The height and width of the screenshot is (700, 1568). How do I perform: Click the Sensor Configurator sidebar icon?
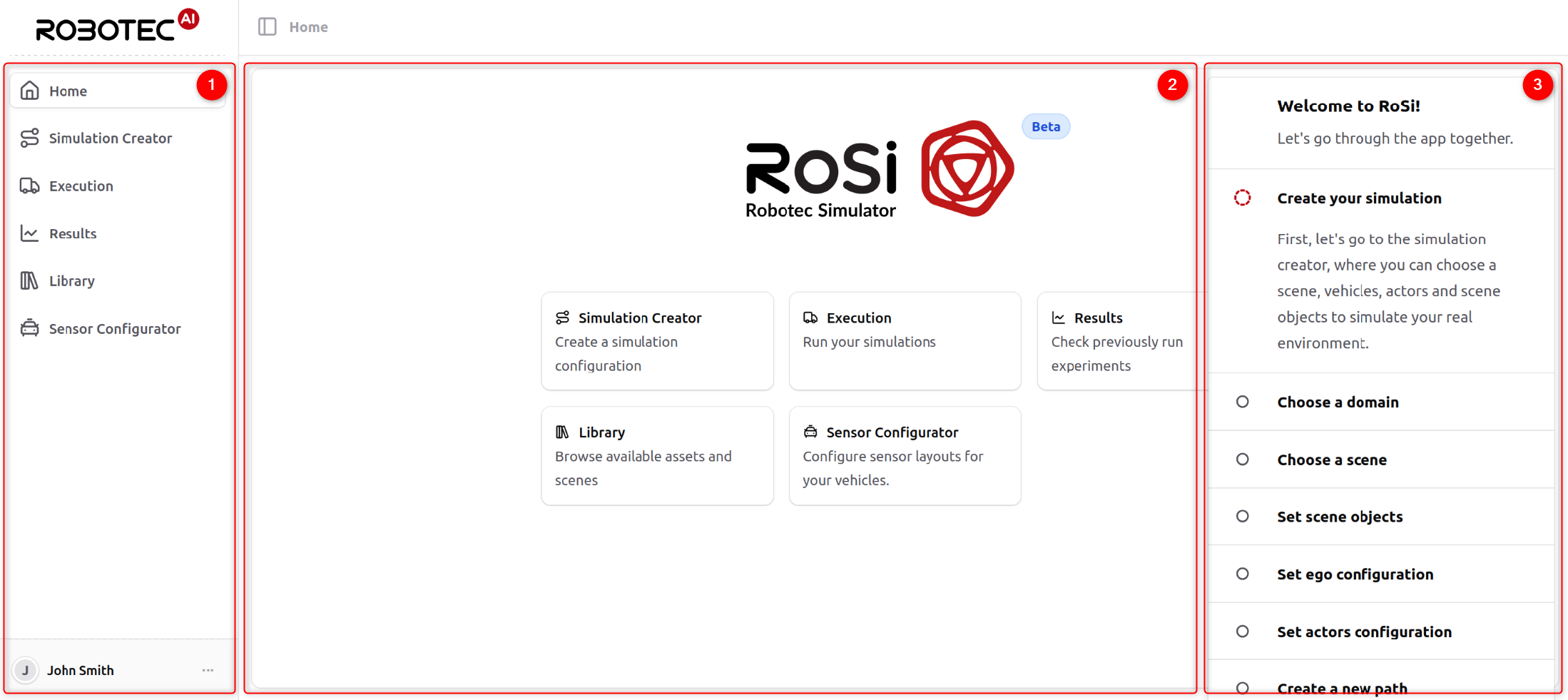[29, 328]
